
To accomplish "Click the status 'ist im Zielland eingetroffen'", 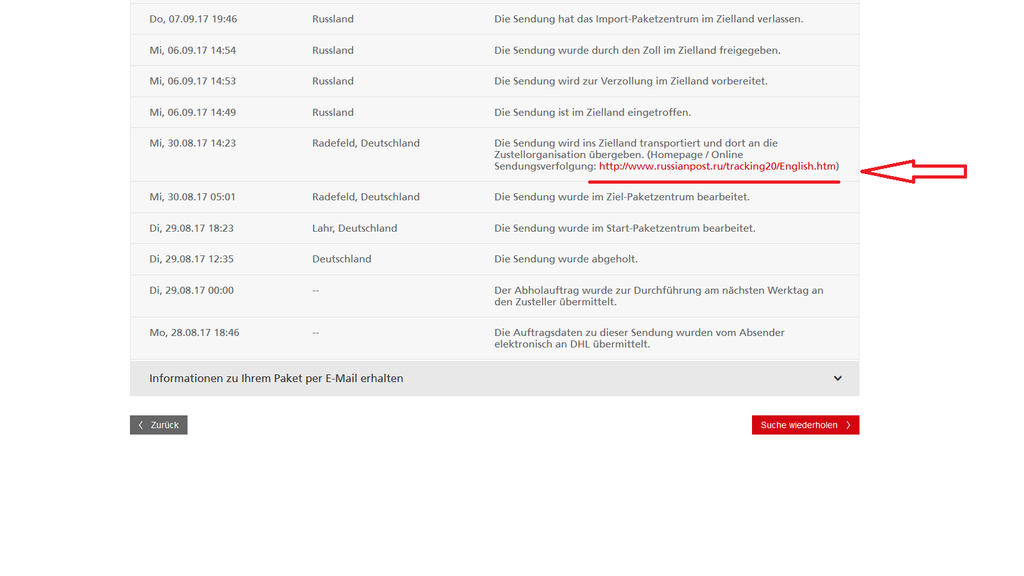I will point(592,112).
